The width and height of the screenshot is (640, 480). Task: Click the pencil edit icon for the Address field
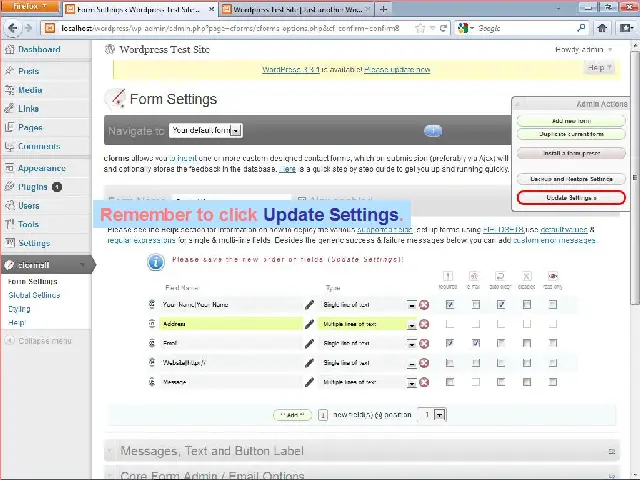[309, 324]
